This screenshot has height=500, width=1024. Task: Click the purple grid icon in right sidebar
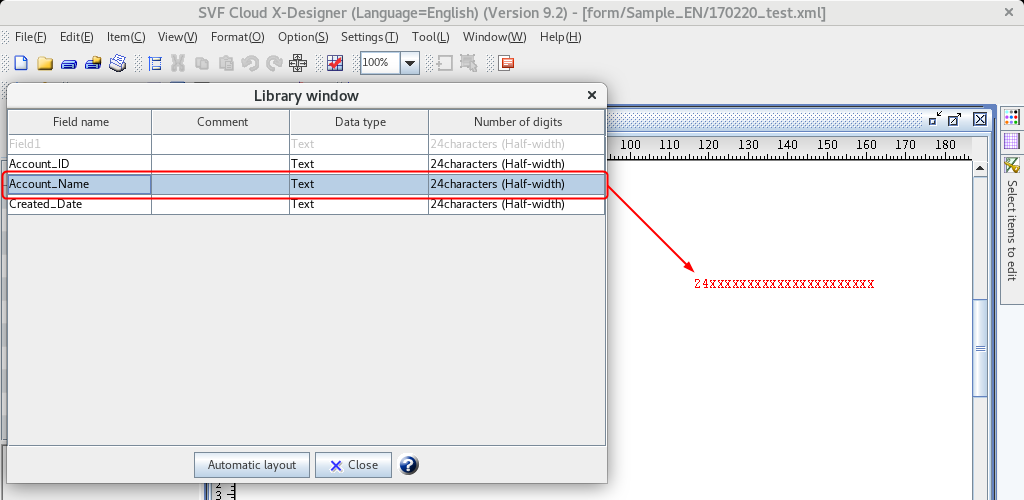pyautogui.click(x=1011, y=141)
